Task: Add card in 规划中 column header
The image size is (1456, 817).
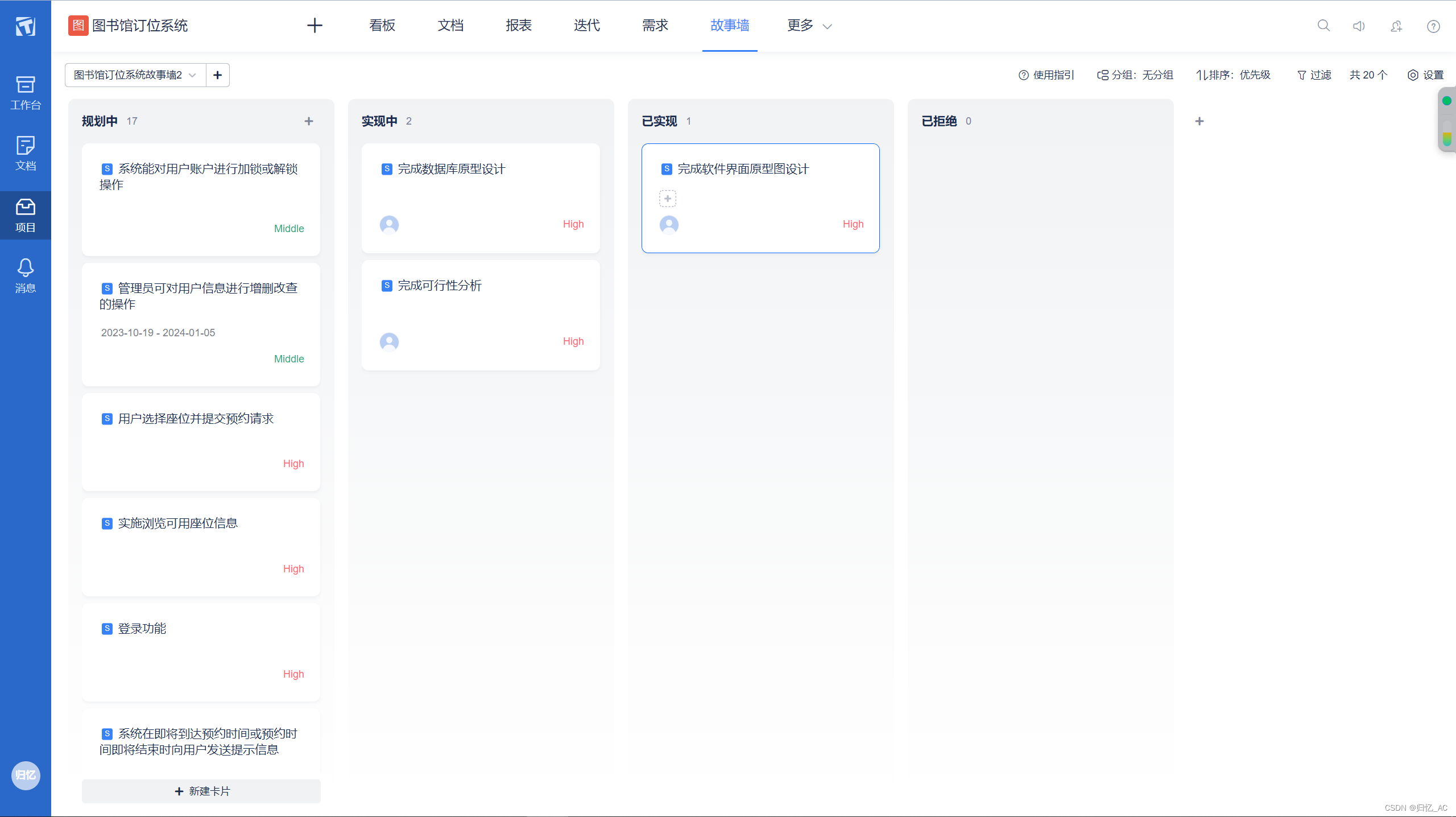Action: [309, 121]
